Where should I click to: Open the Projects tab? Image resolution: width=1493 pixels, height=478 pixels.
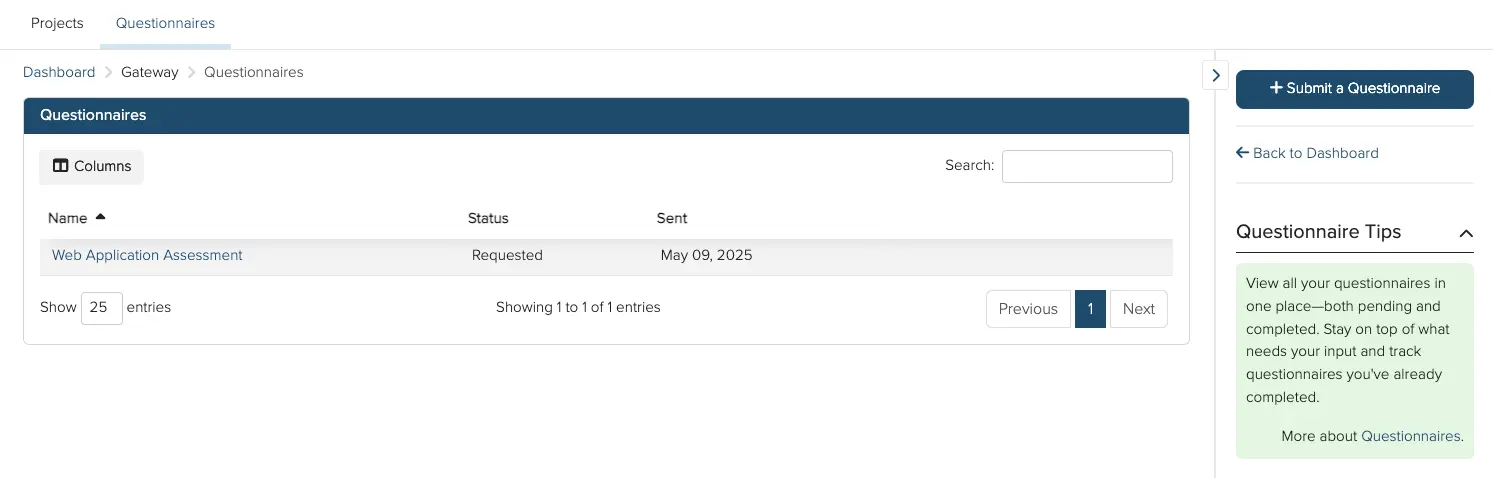pyautogui.click(x=57, y=23)
